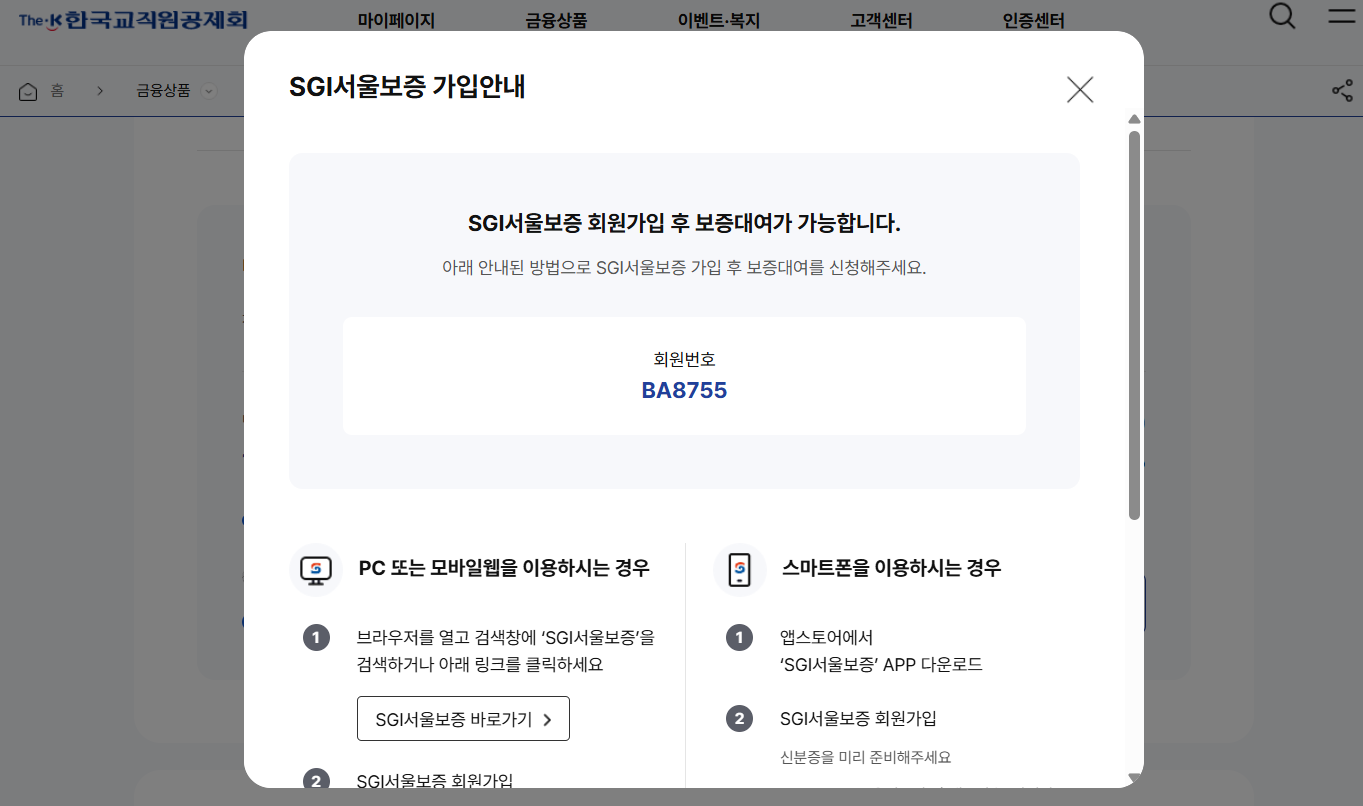This screenshot has width=1363, height=806.
Task: Open the hamburger menu icon in header
Action: (x=1341, y=16)
